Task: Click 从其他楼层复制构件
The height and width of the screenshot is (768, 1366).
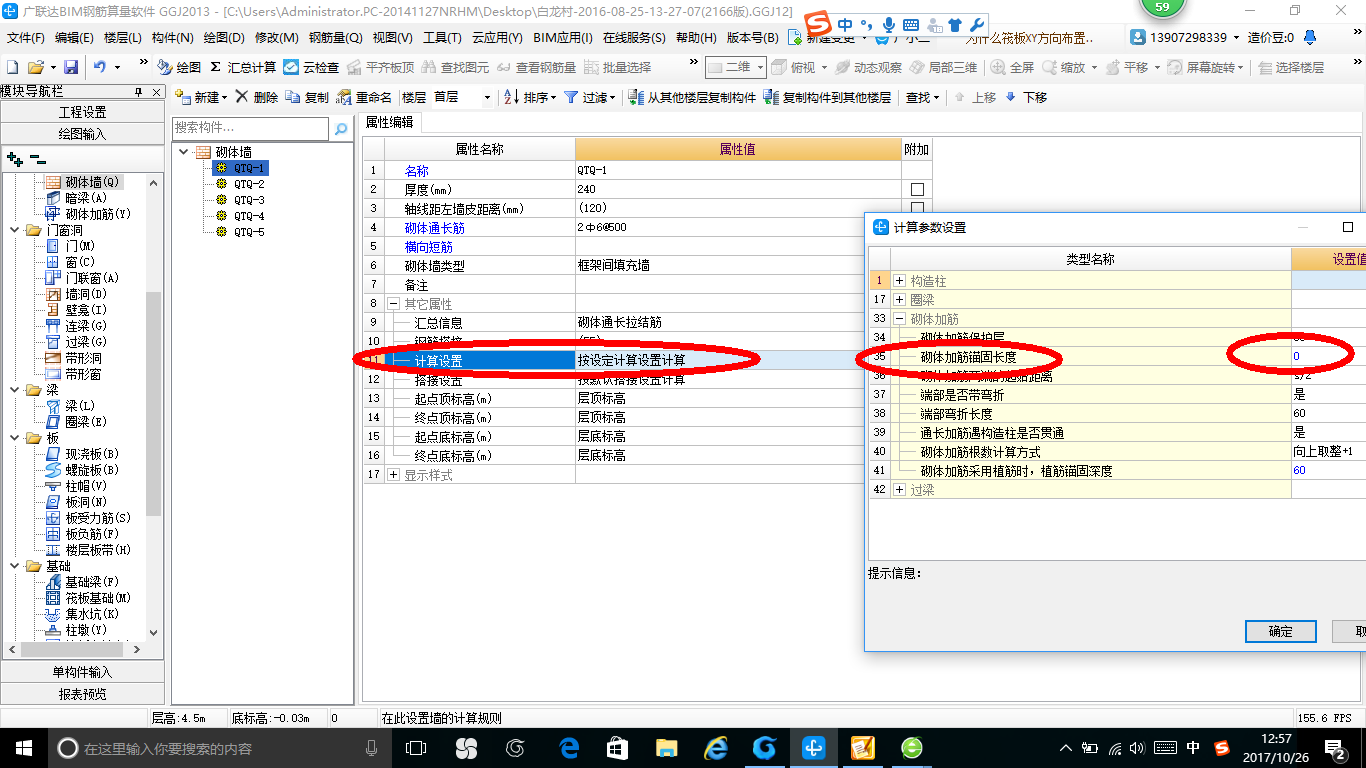Action: tap(692, 97)
